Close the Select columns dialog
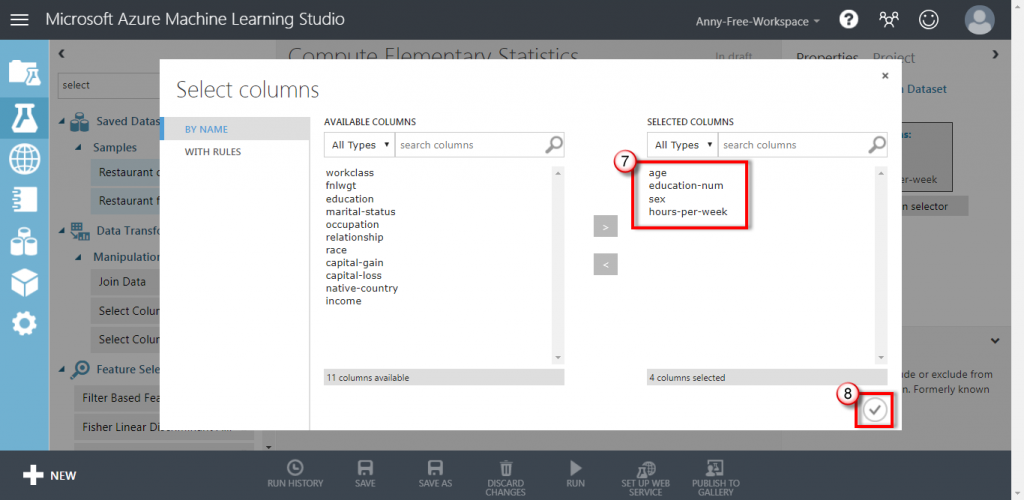 (885, 76)
